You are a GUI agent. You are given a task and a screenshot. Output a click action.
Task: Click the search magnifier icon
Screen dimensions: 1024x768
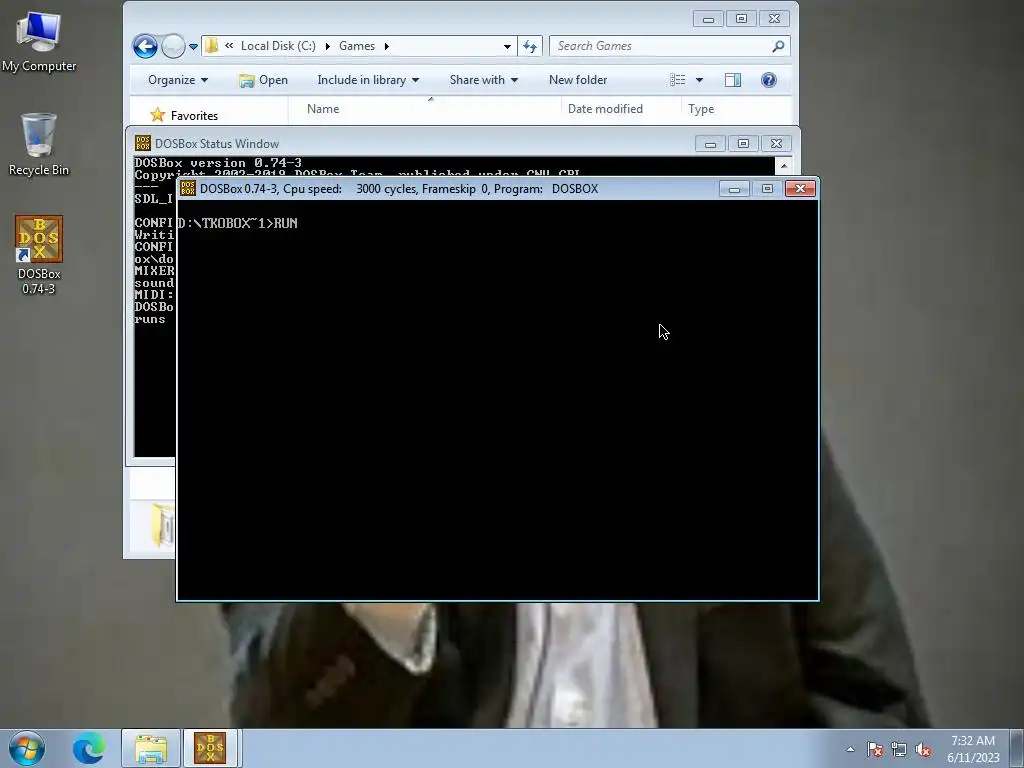pos(778,46)
